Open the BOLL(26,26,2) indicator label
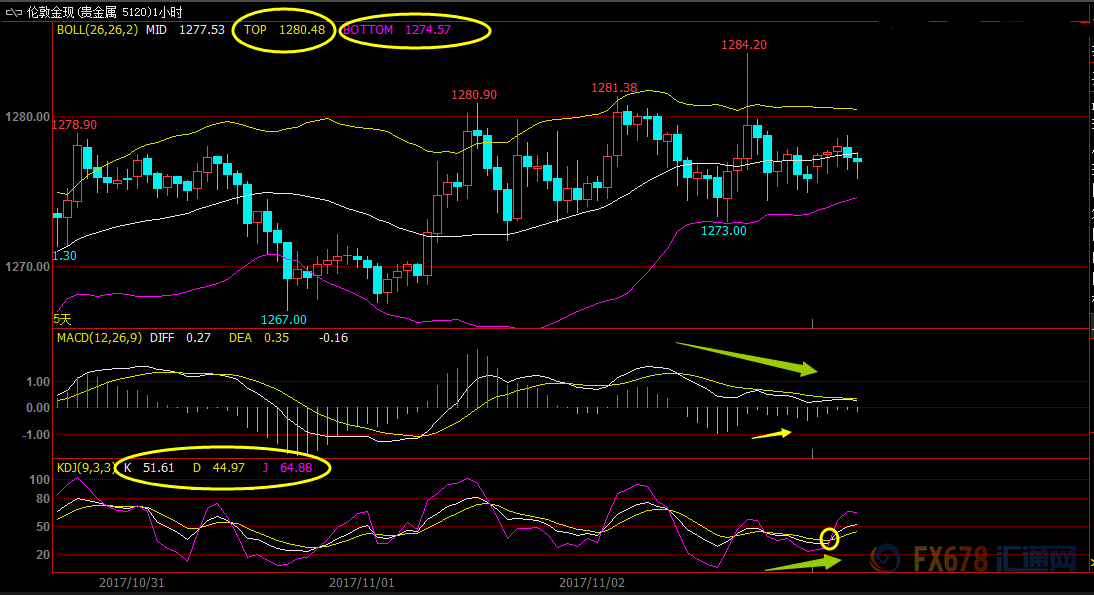This screenshot has width=1094, height=595. pos(98,30)
